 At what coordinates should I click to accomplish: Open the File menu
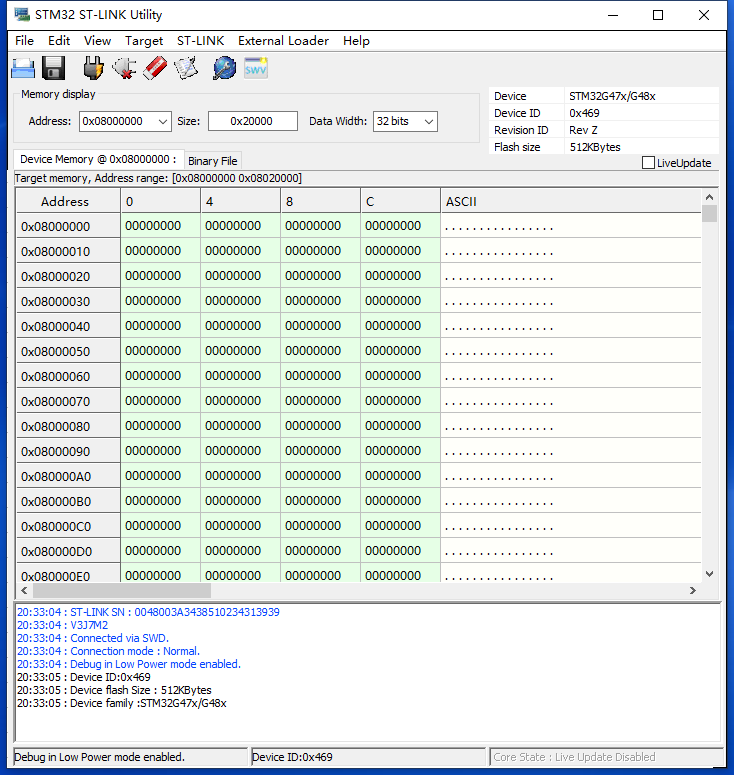(x=24, y=41)
